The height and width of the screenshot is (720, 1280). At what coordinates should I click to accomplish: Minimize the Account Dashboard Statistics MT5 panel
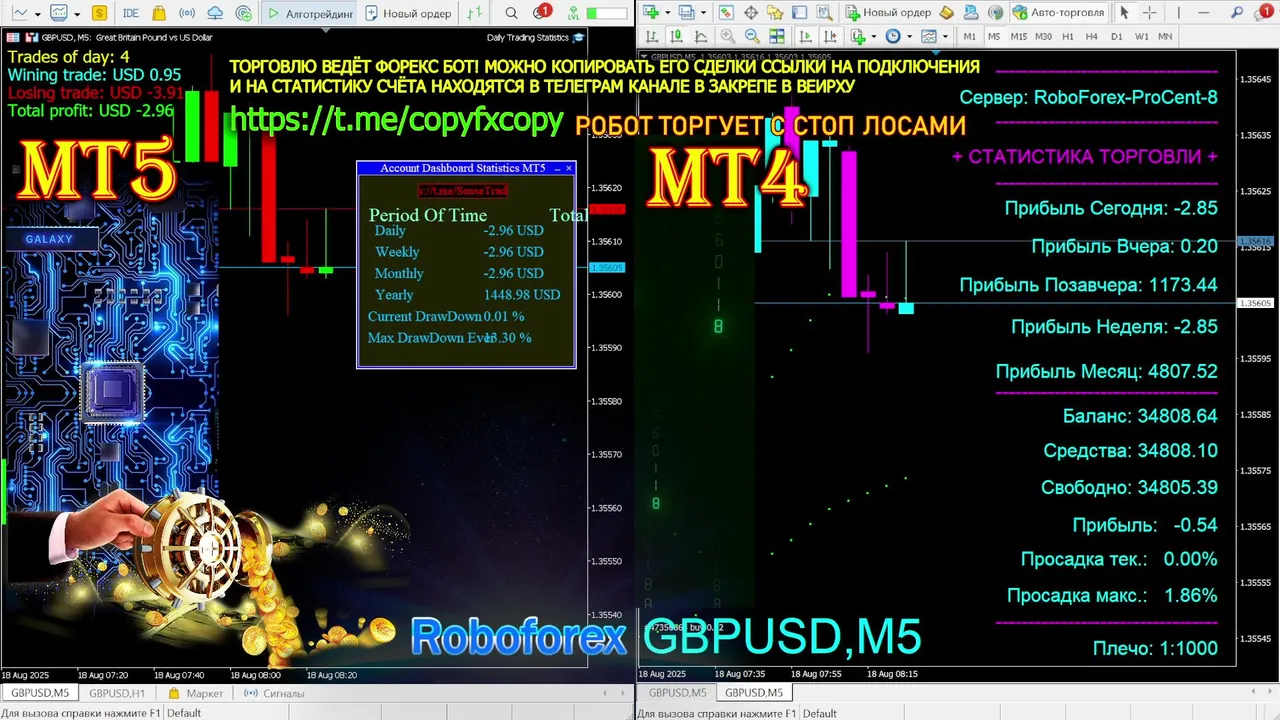[557, 168]
